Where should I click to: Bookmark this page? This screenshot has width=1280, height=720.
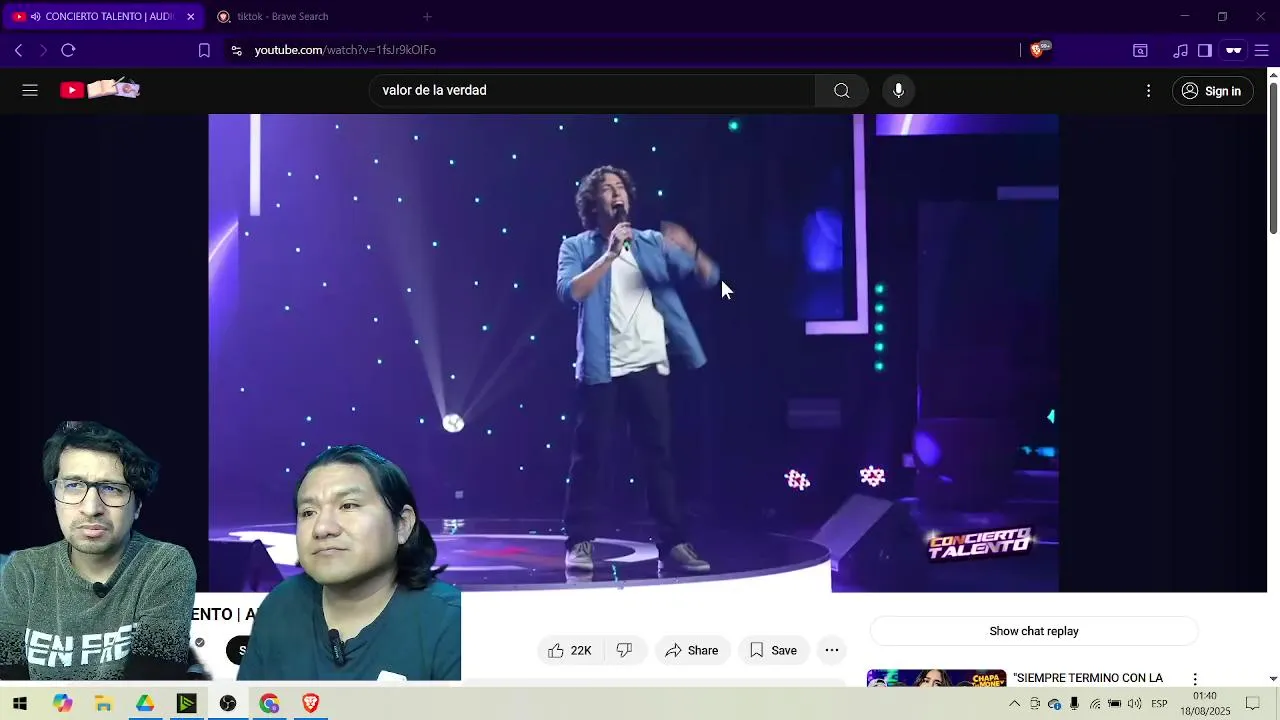204,50
